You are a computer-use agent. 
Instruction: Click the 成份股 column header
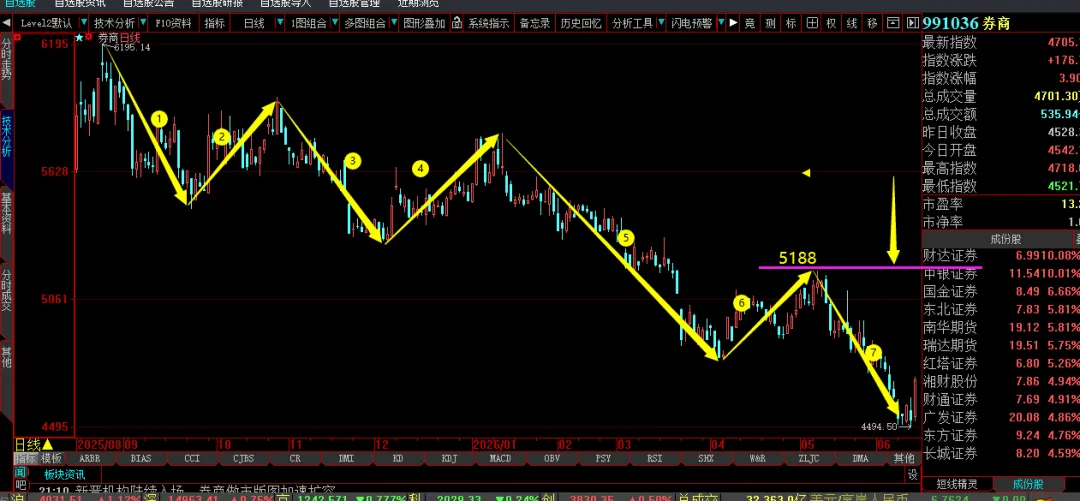pos(1006,239)
